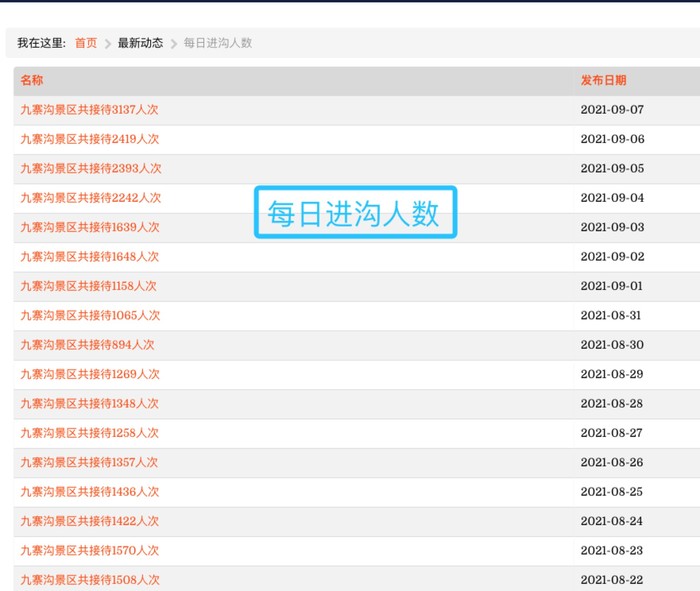Click the 名称 column header
Image resolution: width=700 pixels, height=591 pixels.
[32, 80]
